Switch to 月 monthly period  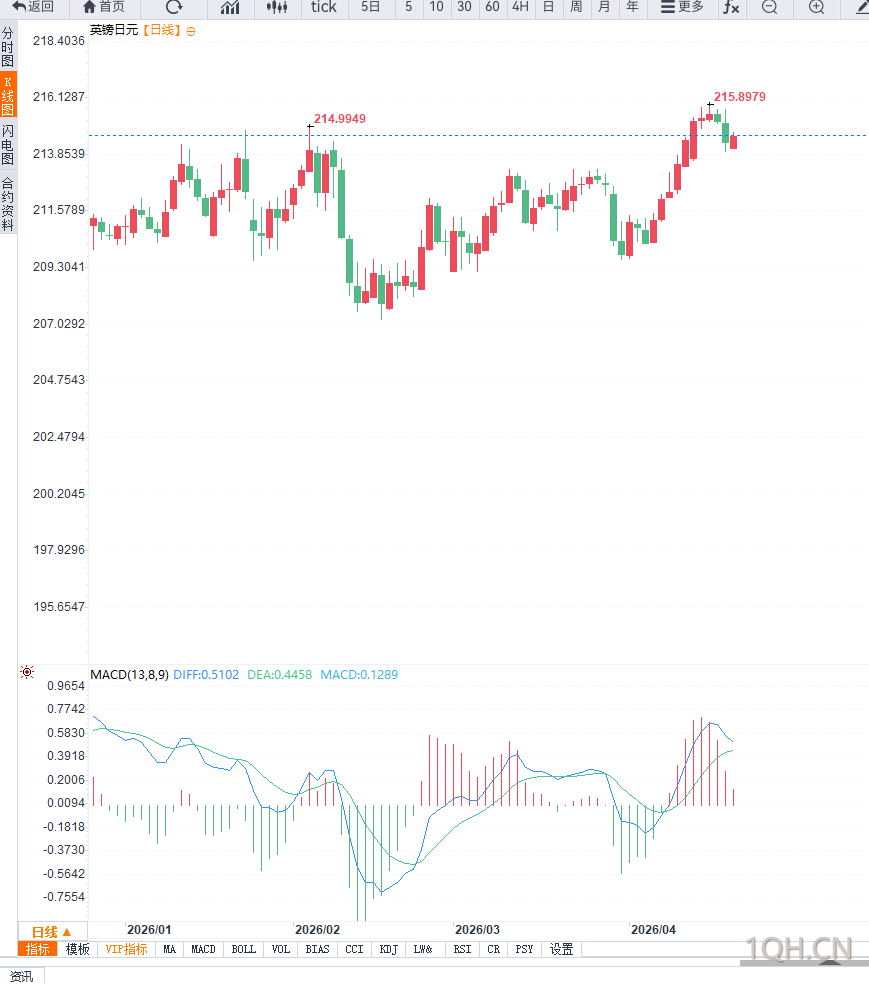(x=604, y=7)
